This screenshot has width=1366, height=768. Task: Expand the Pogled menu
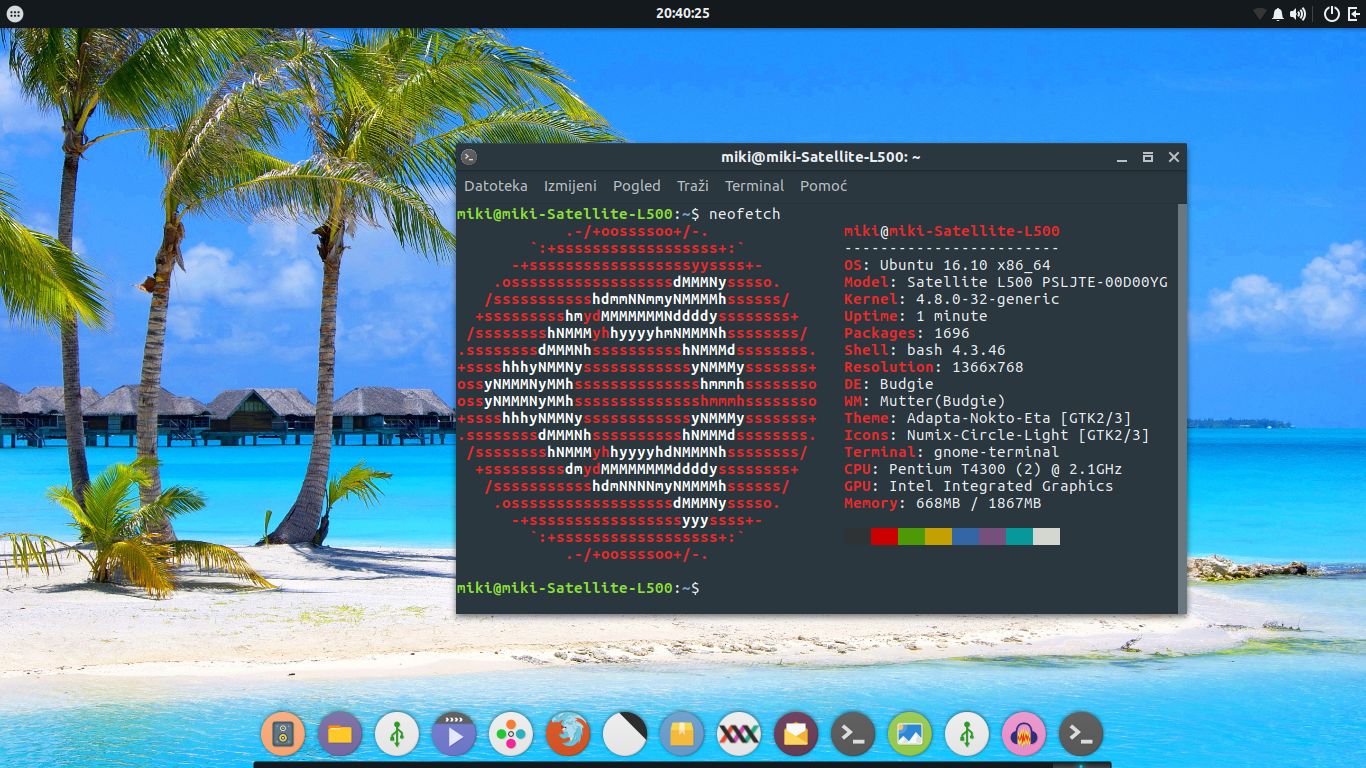point(636,186)
